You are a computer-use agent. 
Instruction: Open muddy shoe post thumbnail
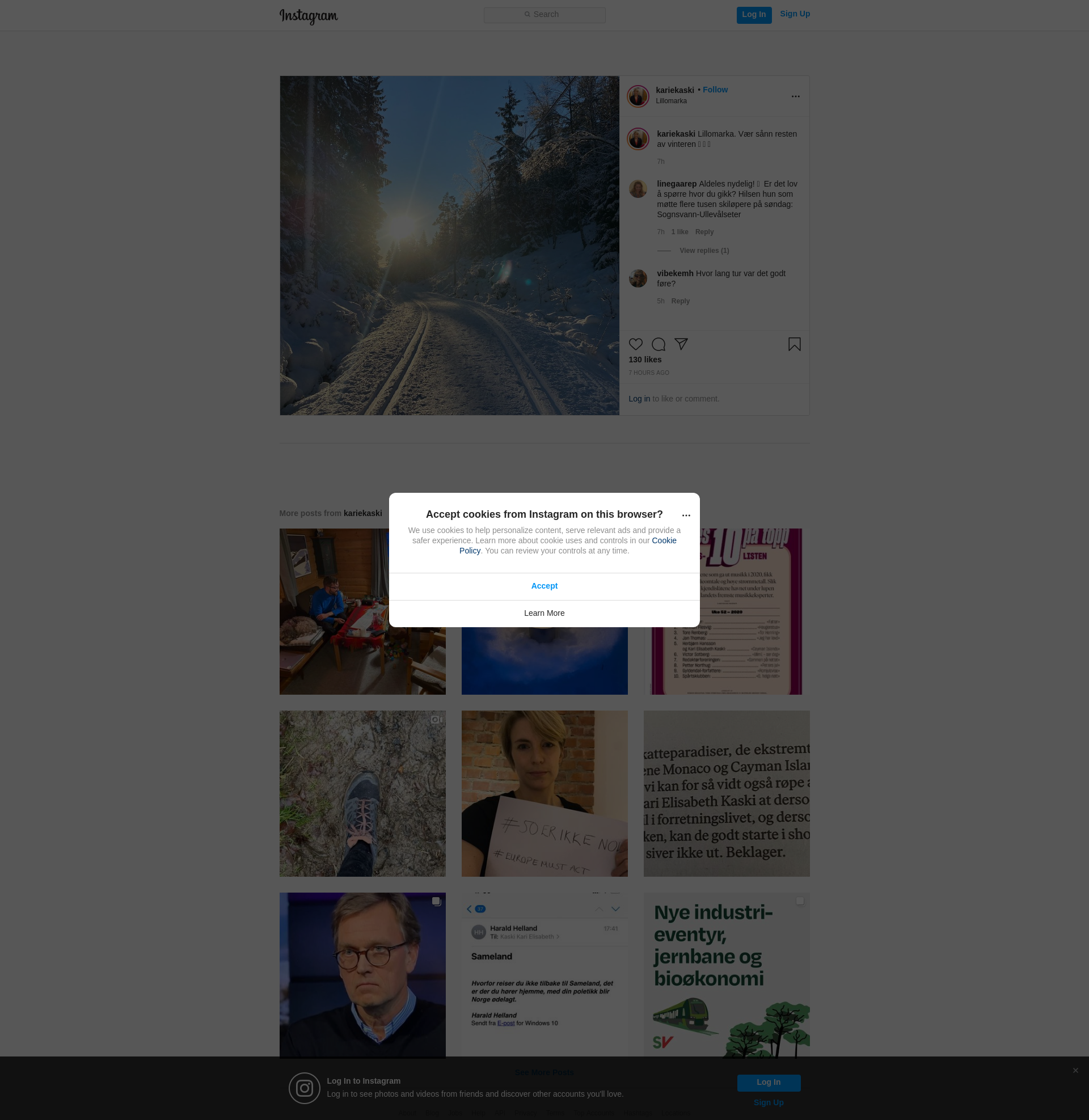362,793
